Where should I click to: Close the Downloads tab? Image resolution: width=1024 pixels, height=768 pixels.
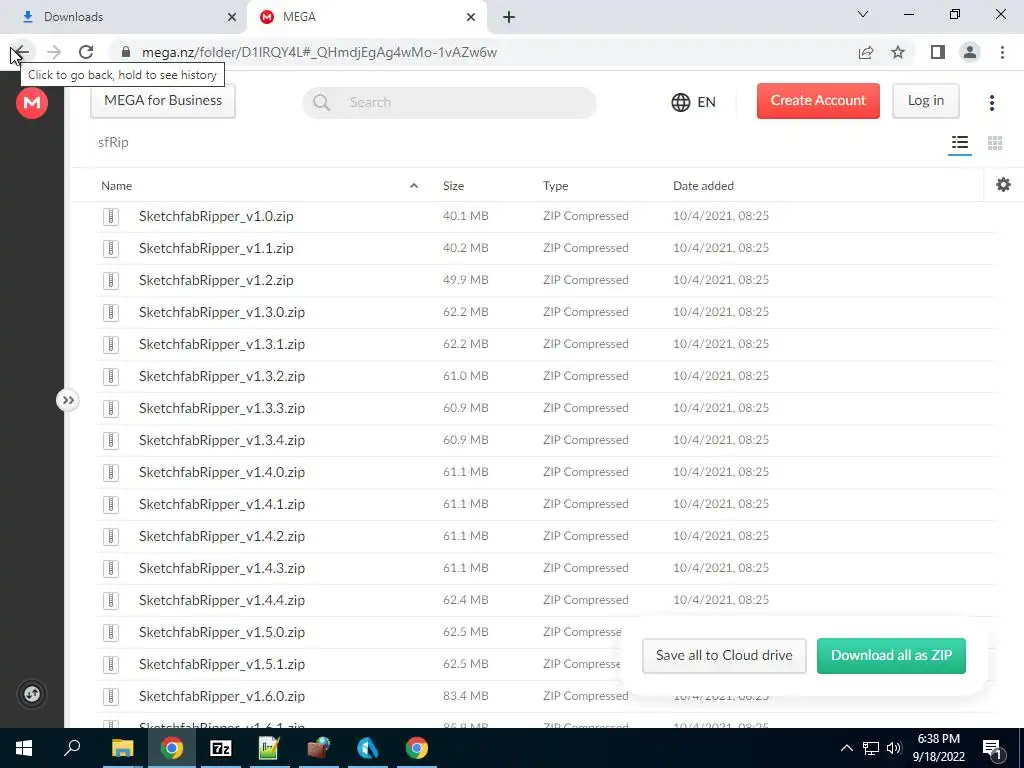tap(232, 17)
